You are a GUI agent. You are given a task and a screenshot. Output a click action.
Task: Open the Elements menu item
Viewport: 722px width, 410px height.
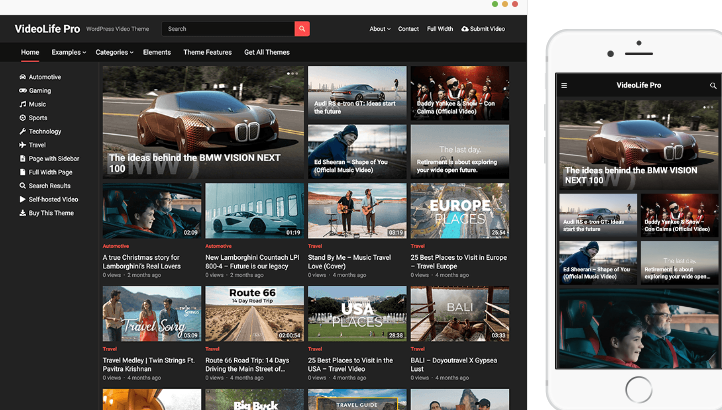(x=157, y=52)
